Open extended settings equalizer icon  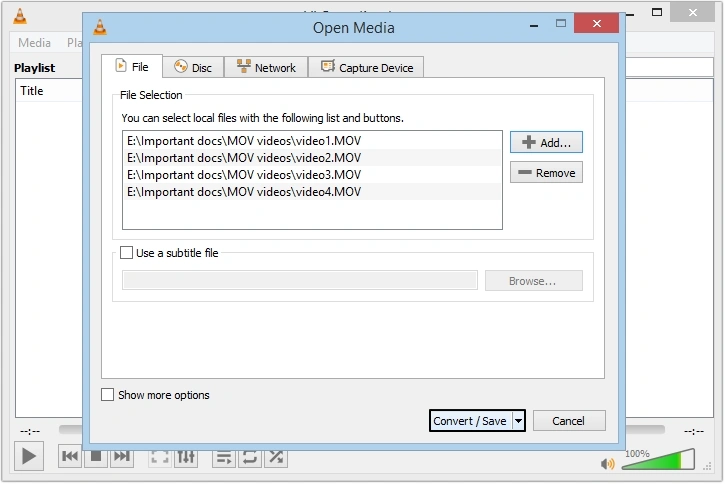pos(186,458)
